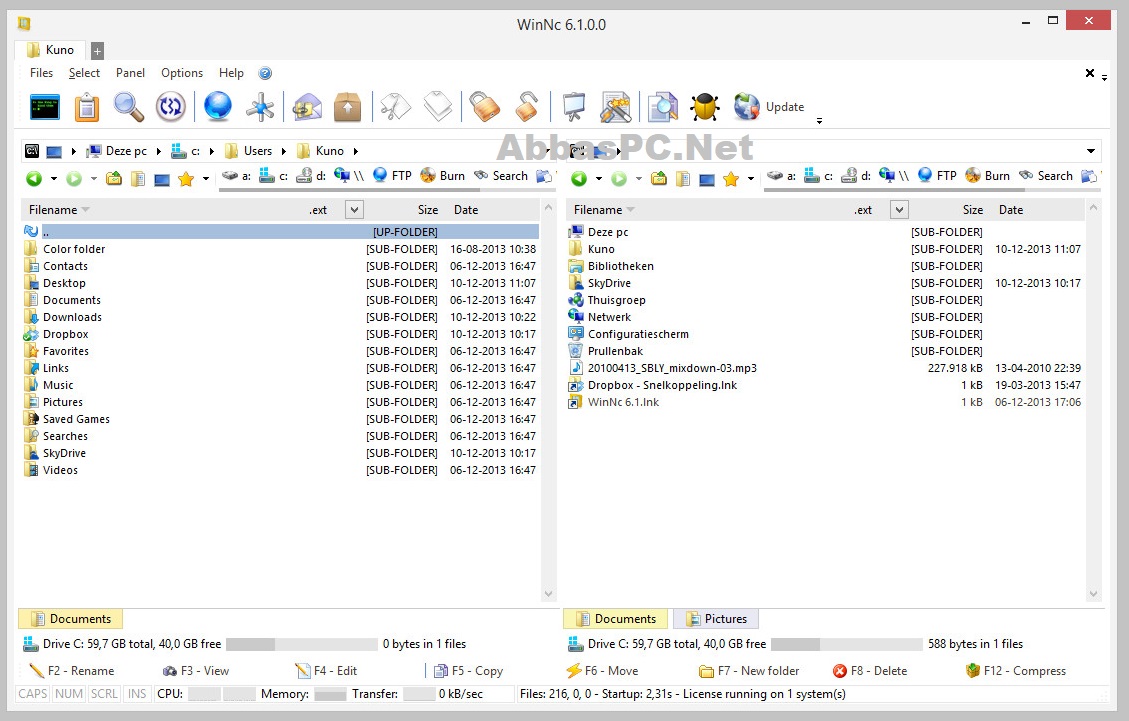Open left panel back history dropdown arrow
1129x721 pixels.
[53, 179]
